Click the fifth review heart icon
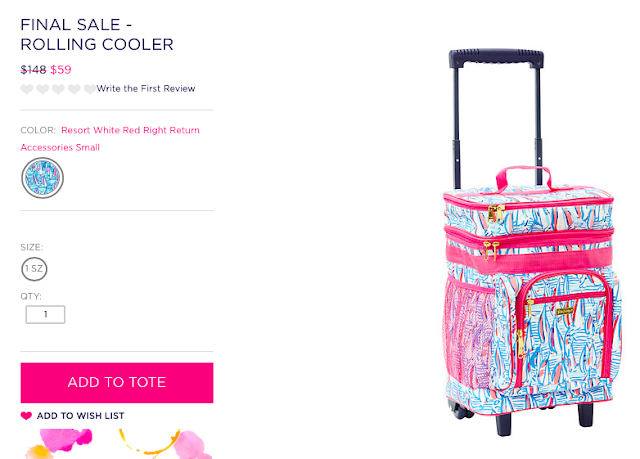 click(x=90, y=89)
